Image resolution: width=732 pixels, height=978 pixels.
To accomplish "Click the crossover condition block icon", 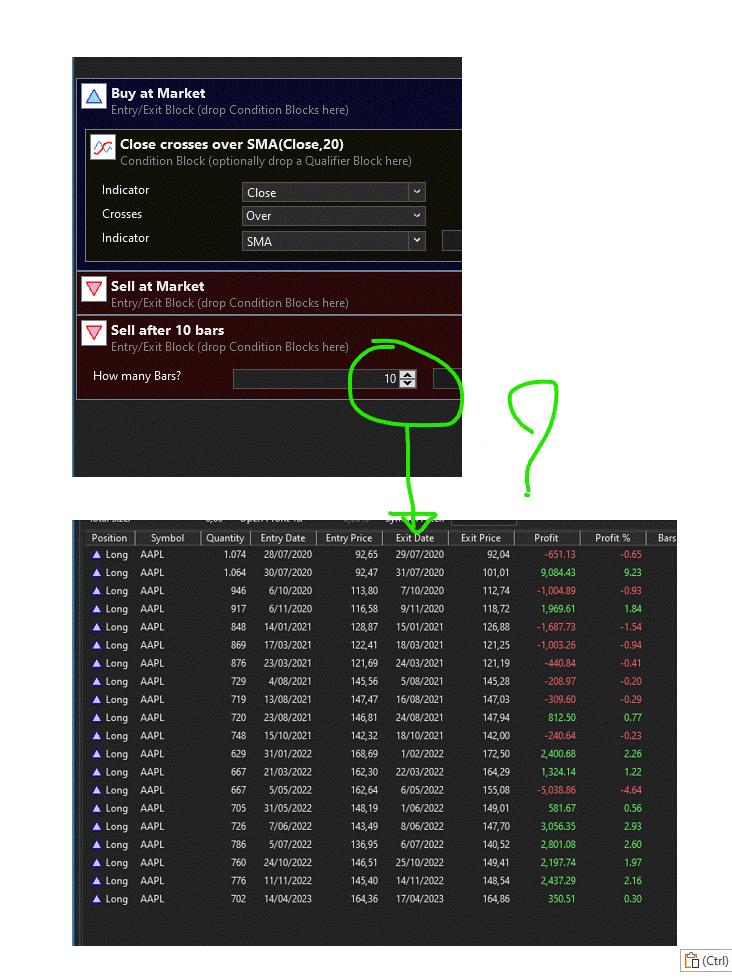I will click(x=102, y=148).
